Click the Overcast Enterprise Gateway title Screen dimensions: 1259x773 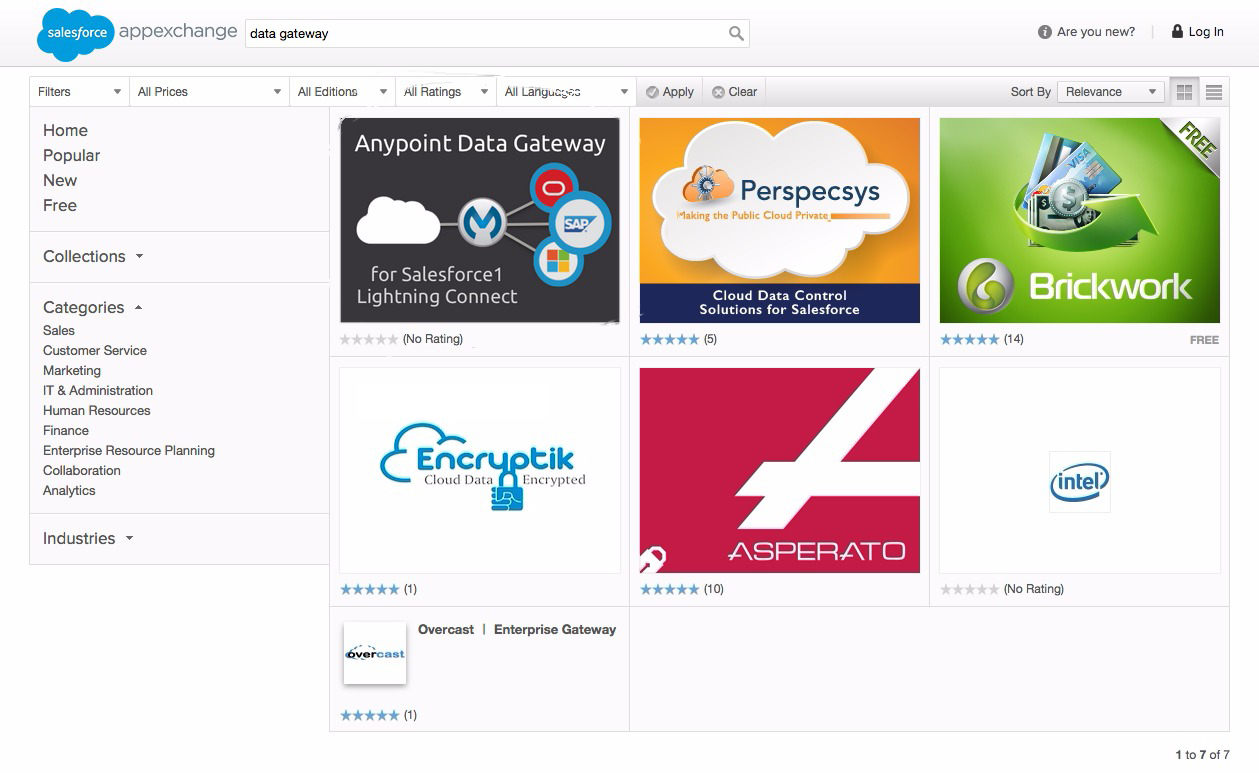pyautogui.click(x=517, y=629)
